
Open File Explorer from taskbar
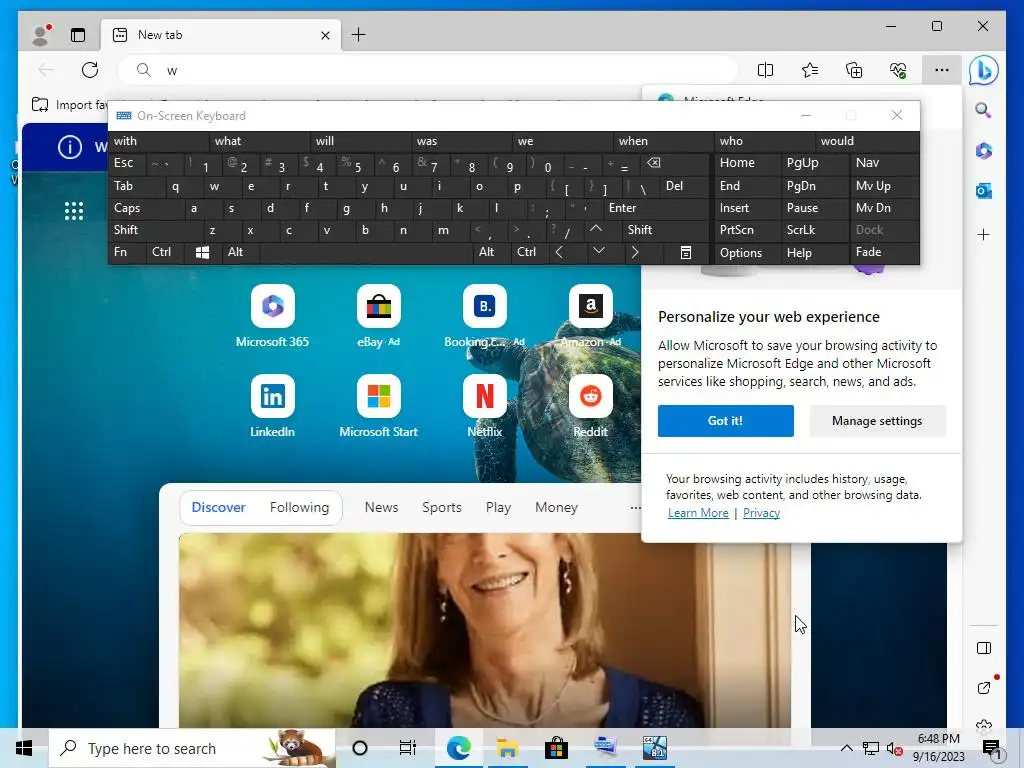click(507, 748)
